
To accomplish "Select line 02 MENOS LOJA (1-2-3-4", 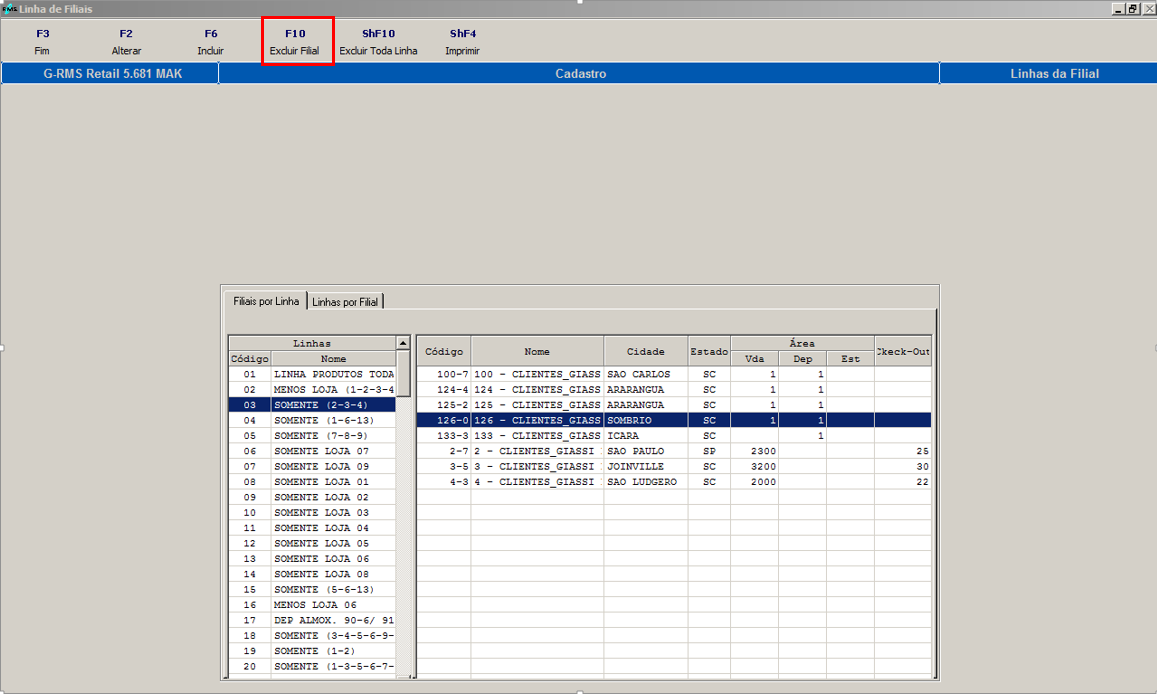I will 312,389.
